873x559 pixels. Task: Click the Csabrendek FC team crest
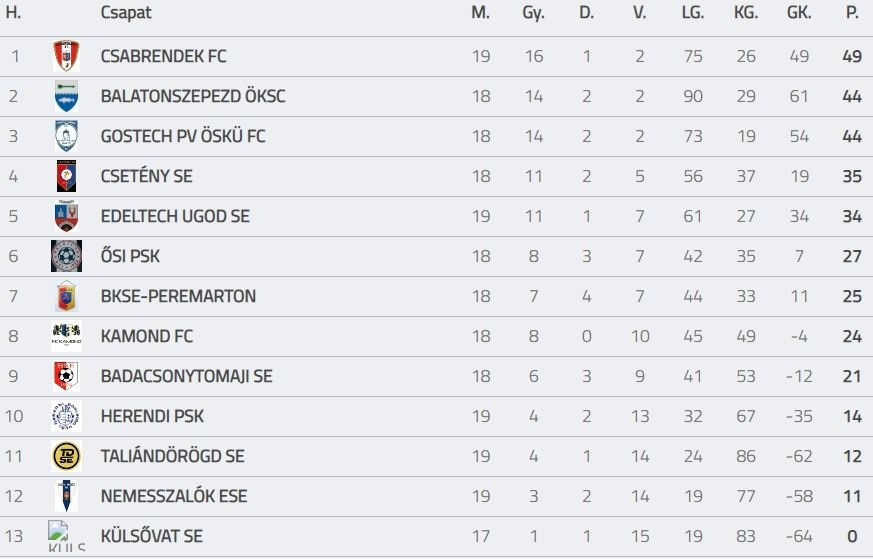point(66,56)
